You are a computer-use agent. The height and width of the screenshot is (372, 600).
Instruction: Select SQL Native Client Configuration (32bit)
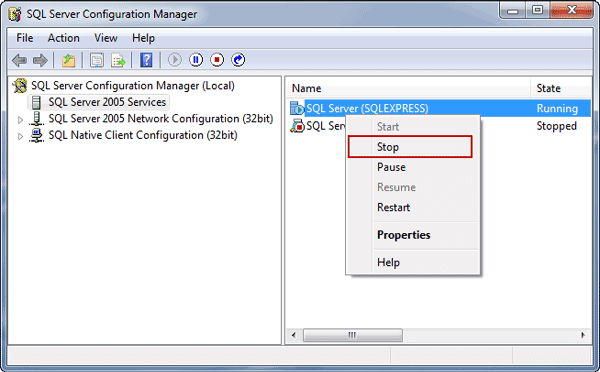pos(143,135)
